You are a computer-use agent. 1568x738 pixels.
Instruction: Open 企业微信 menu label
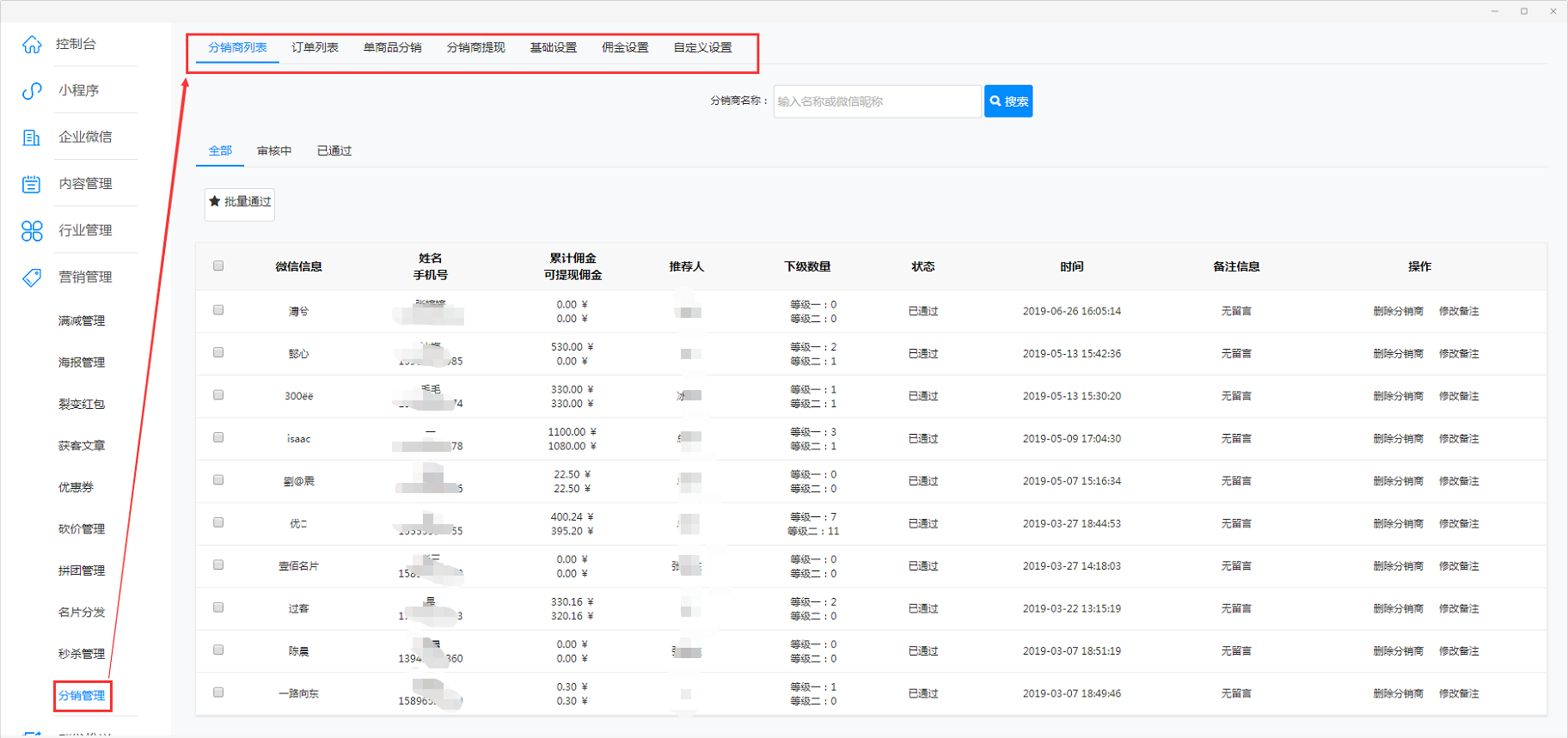(85, 137)
